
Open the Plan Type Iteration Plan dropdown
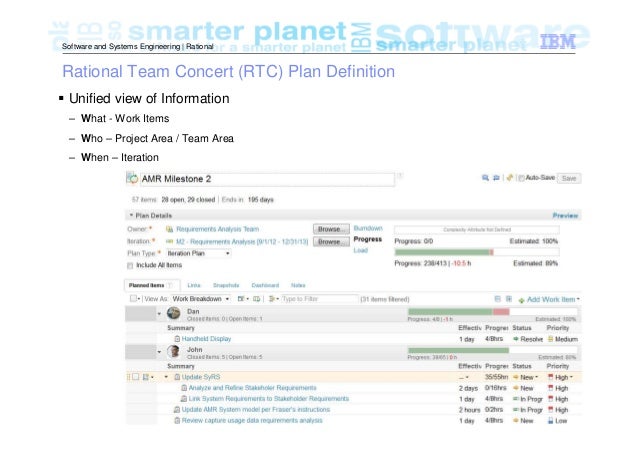point(199,253)
